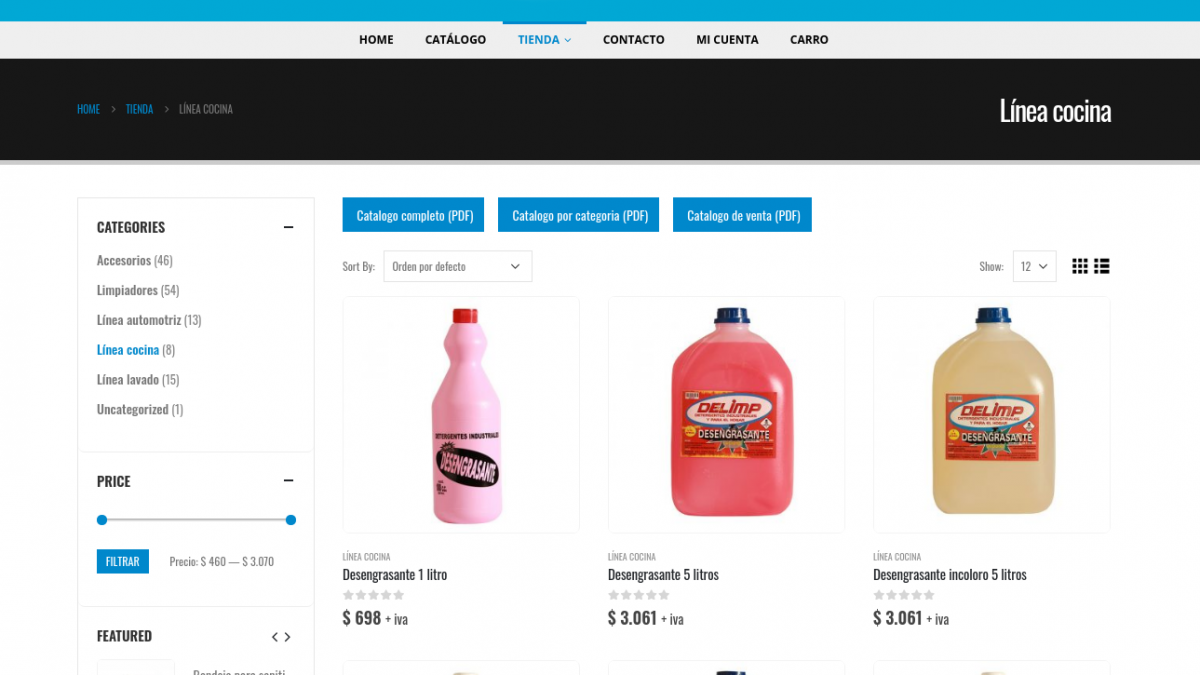The height and width of the screenshot is (675, 1200).
Task: Rate Desengrasante 1 litro with stars
Action: [x=373, y=595]
